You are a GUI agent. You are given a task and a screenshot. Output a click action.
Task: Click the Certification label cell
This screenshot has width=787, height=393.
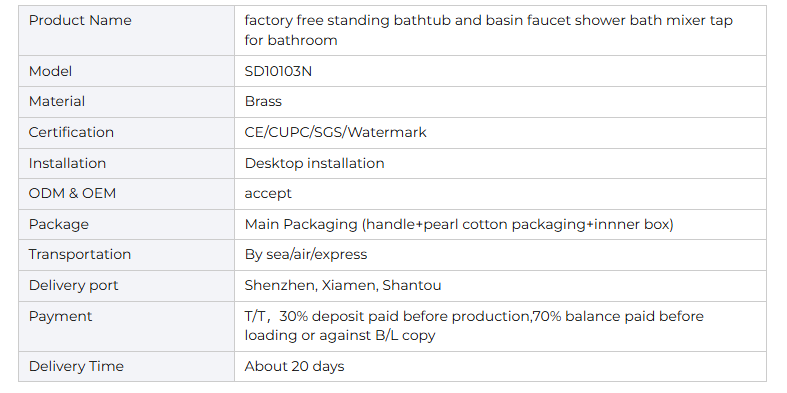(x=126, y=133)
